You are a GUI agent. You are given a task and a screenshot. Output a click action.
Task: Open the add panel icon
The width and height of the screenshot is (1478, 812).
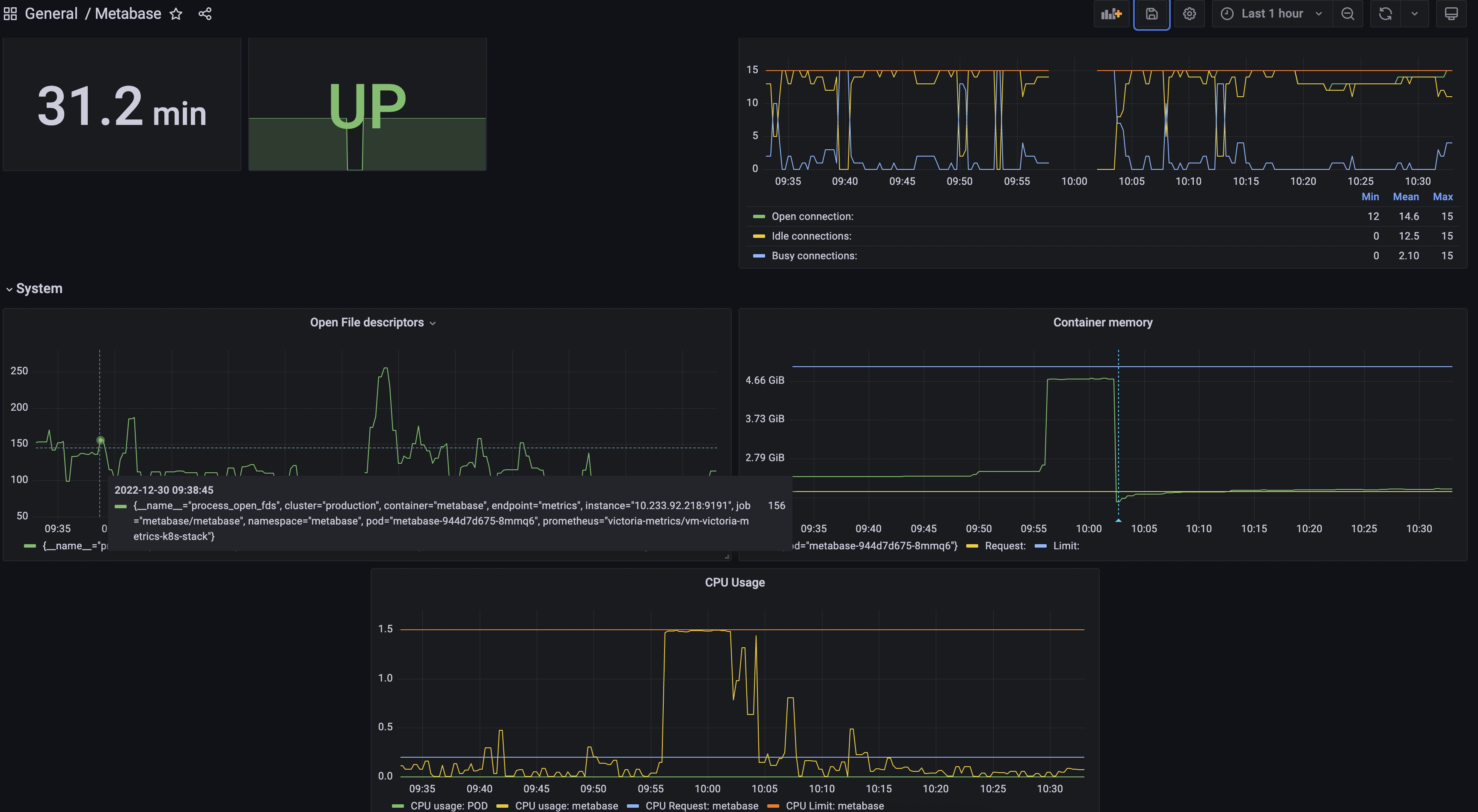pos(1111,13)
